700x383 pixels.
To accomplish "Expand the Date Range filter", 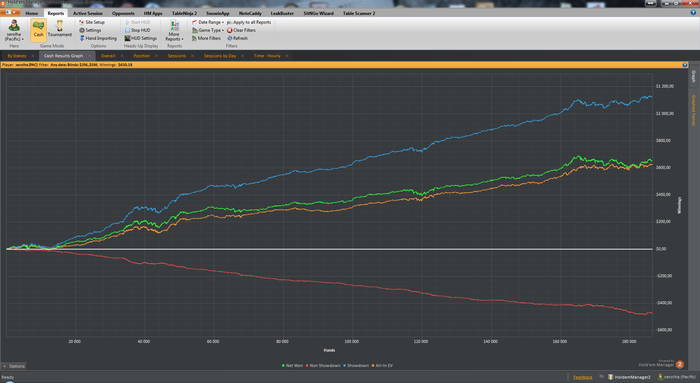I will (208, 22).
